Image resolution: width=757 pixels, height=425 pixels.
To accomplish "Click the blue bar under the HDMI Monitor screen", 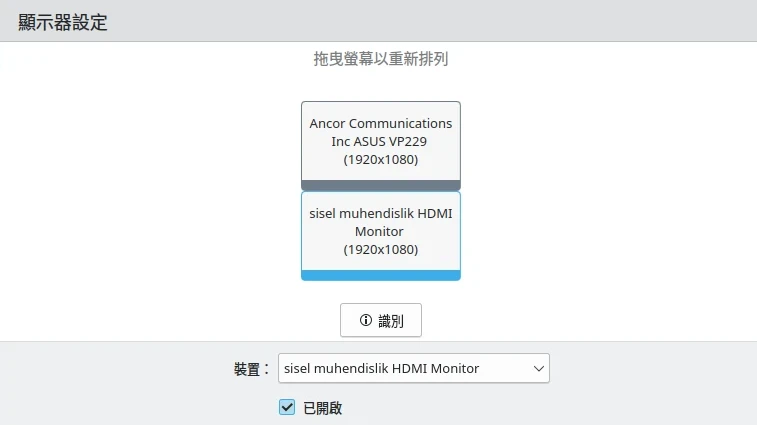I will [380, 275].
